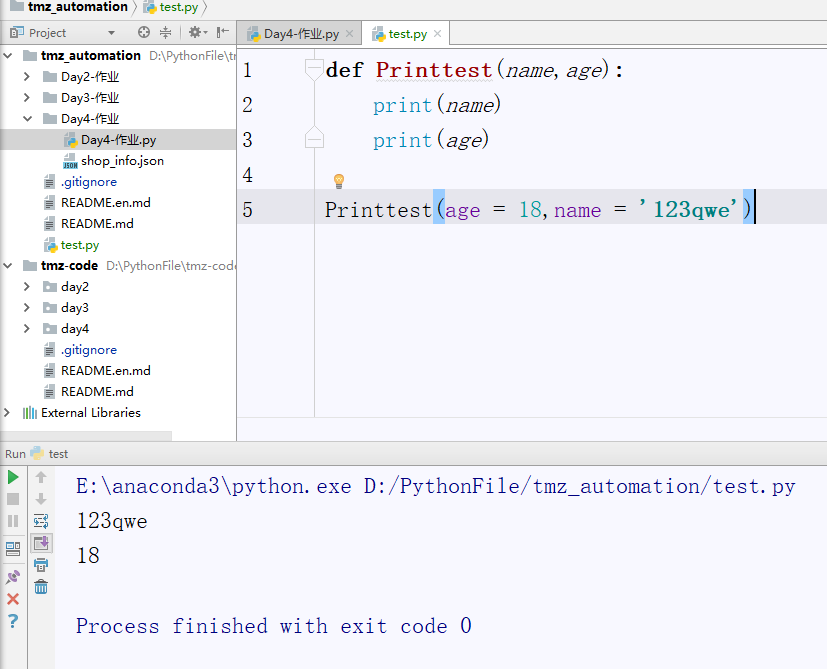
Task: Open Run panel help question mark
Action: [13, 621]
